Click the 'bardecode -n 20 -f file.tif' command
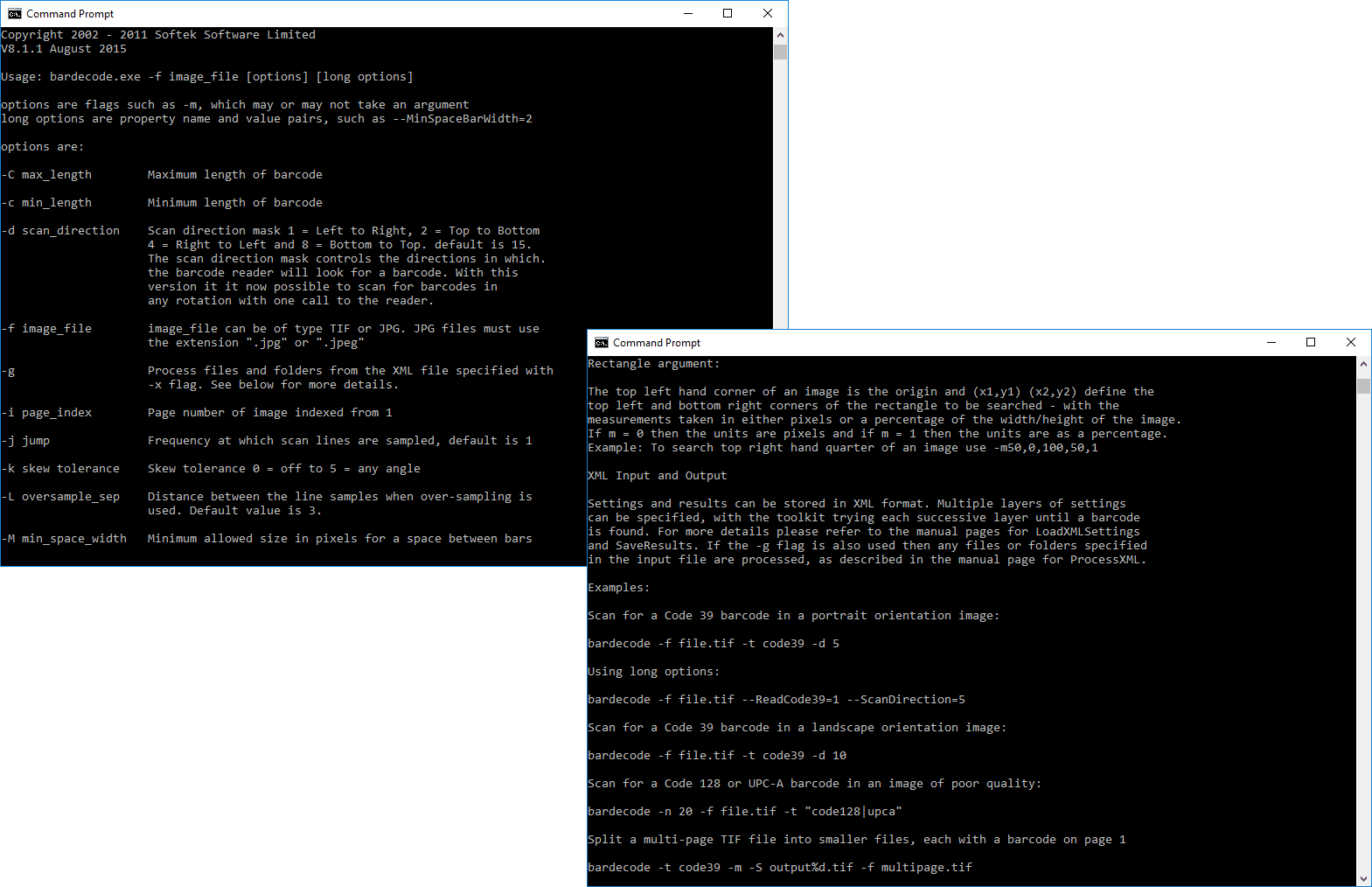Viewport: 1372px width, 887px height. pos(745,812)
